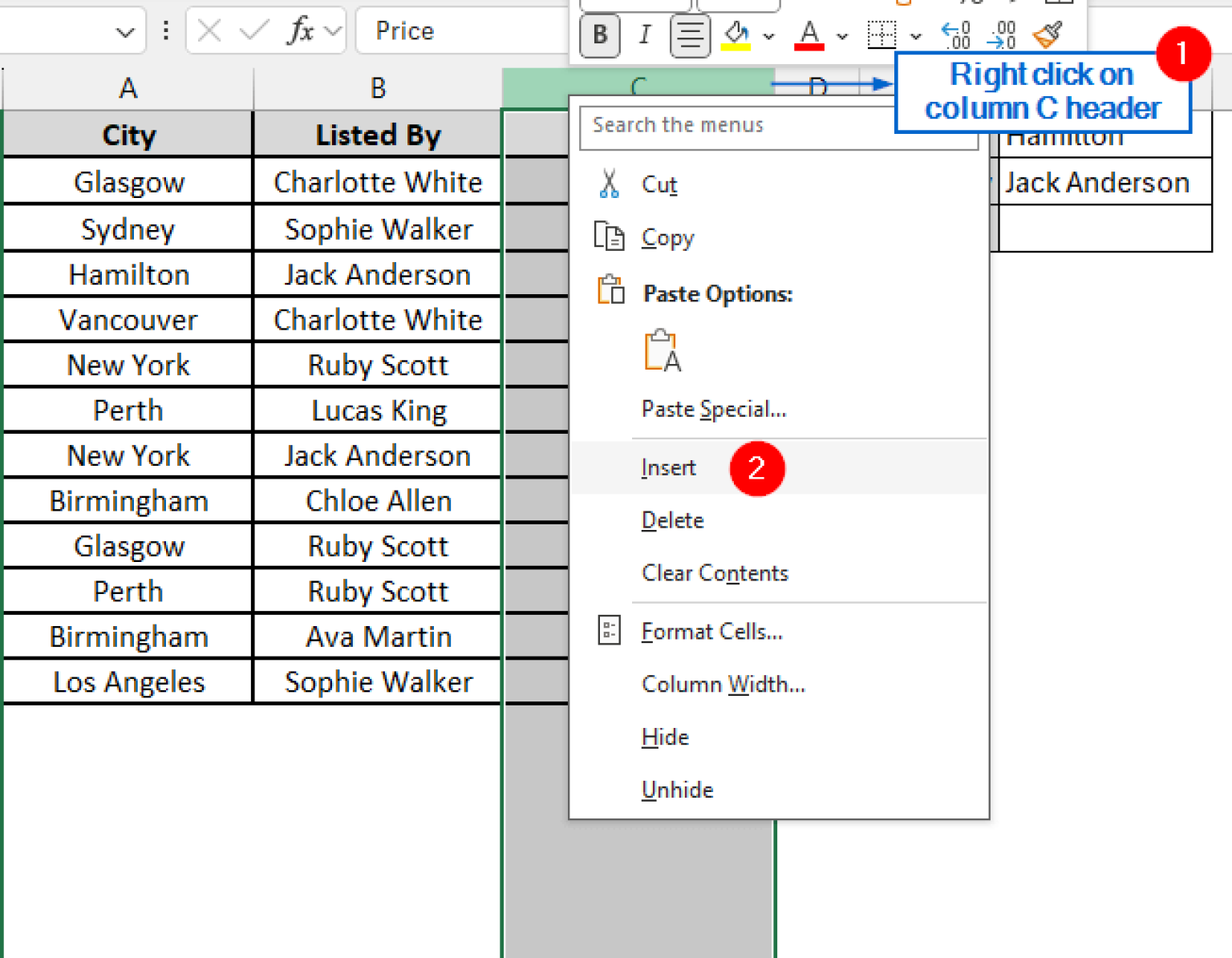This screenshot has height=958, width=1232.
Task: Click the Paste Special option
Action: [x=713, y=409]
